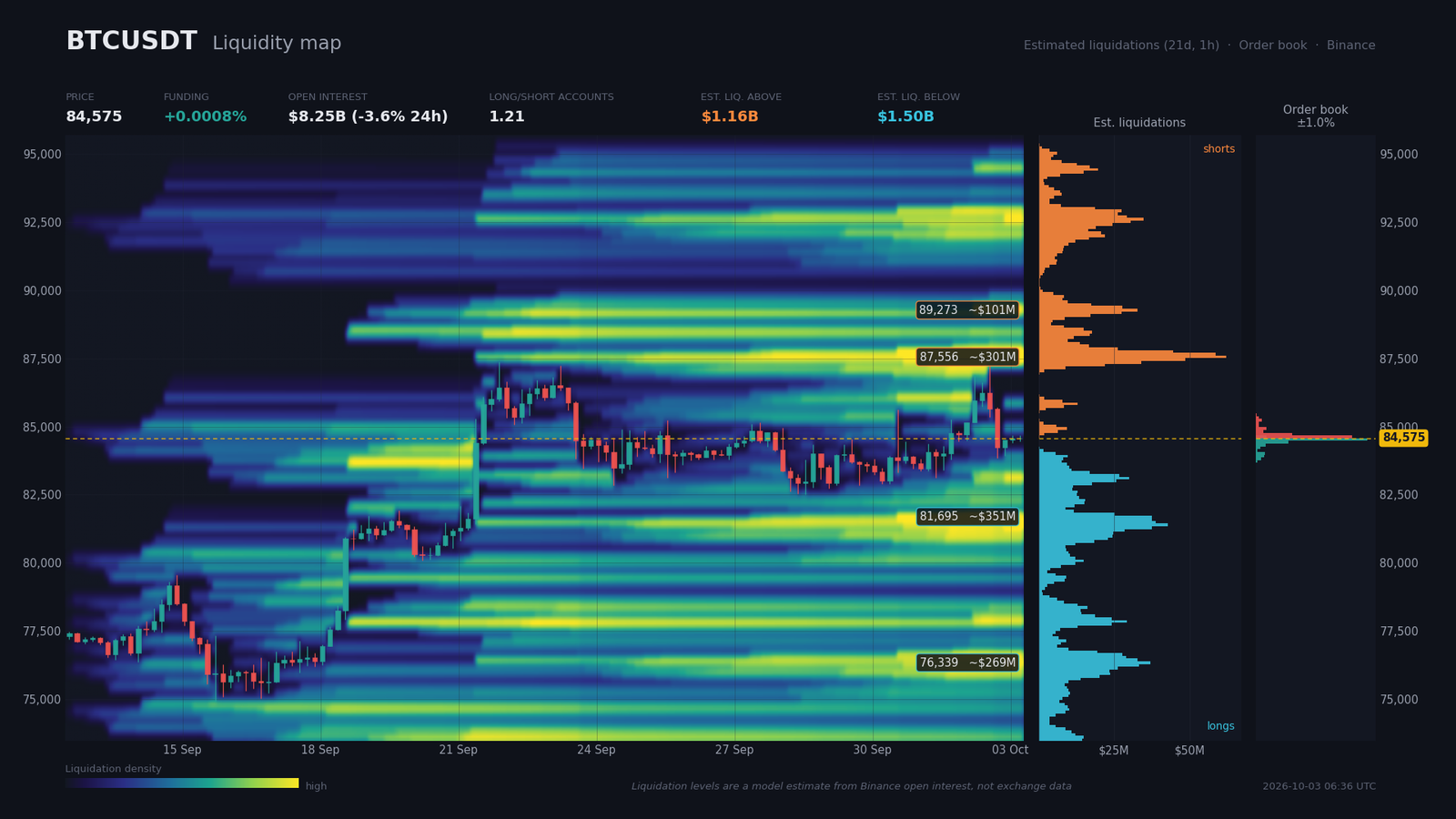Click the liquidation density color gradient bar
Screen dimensions: 1456x819
click(x=182, y=783)
